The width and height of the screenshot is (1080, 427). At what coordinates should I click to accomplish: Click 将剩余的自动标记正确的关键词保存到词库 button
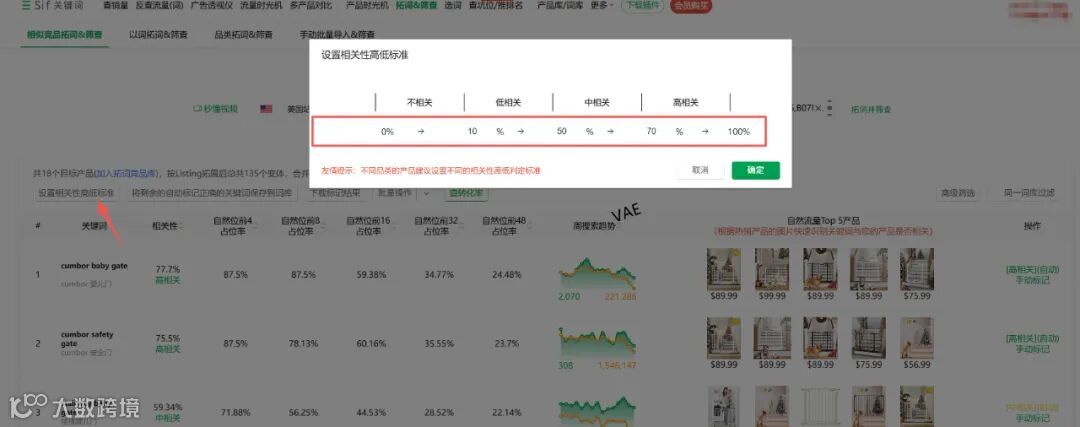(x=212, y=194)
